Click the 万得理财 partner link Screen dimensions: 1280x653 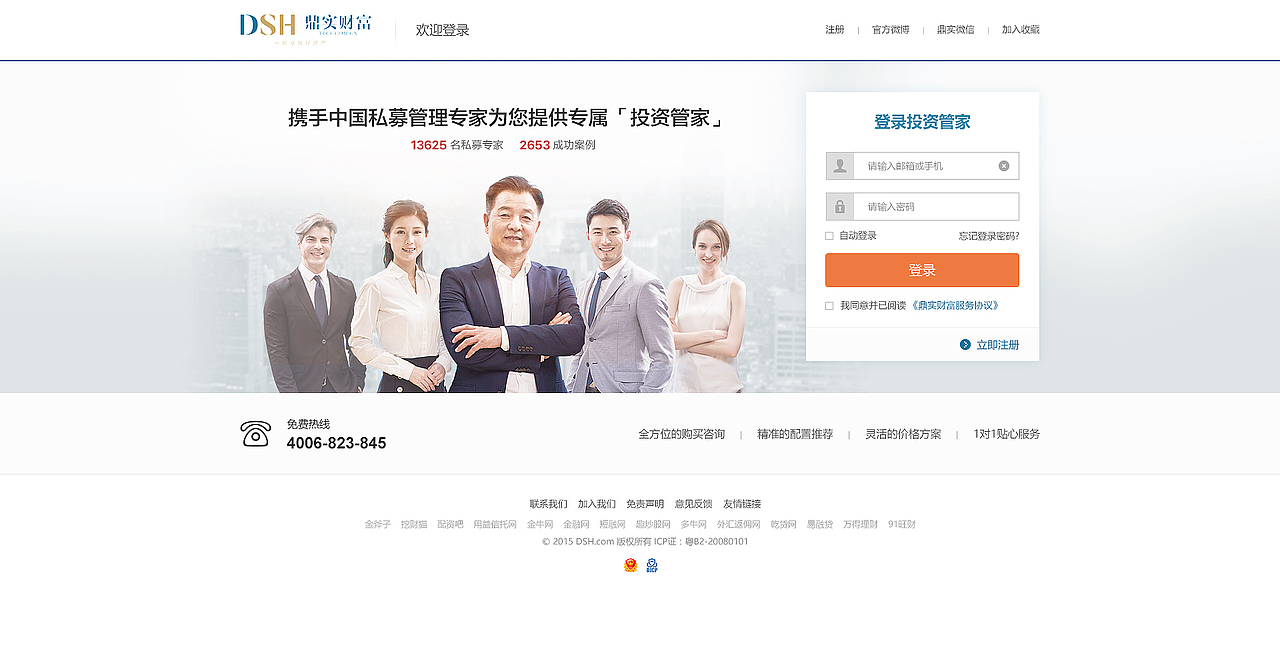860,524
